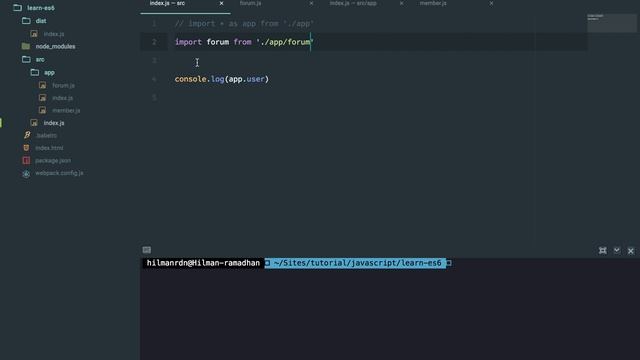
Task: Switch to the 'index.js — src/app' tab
Action: point(353,3)
